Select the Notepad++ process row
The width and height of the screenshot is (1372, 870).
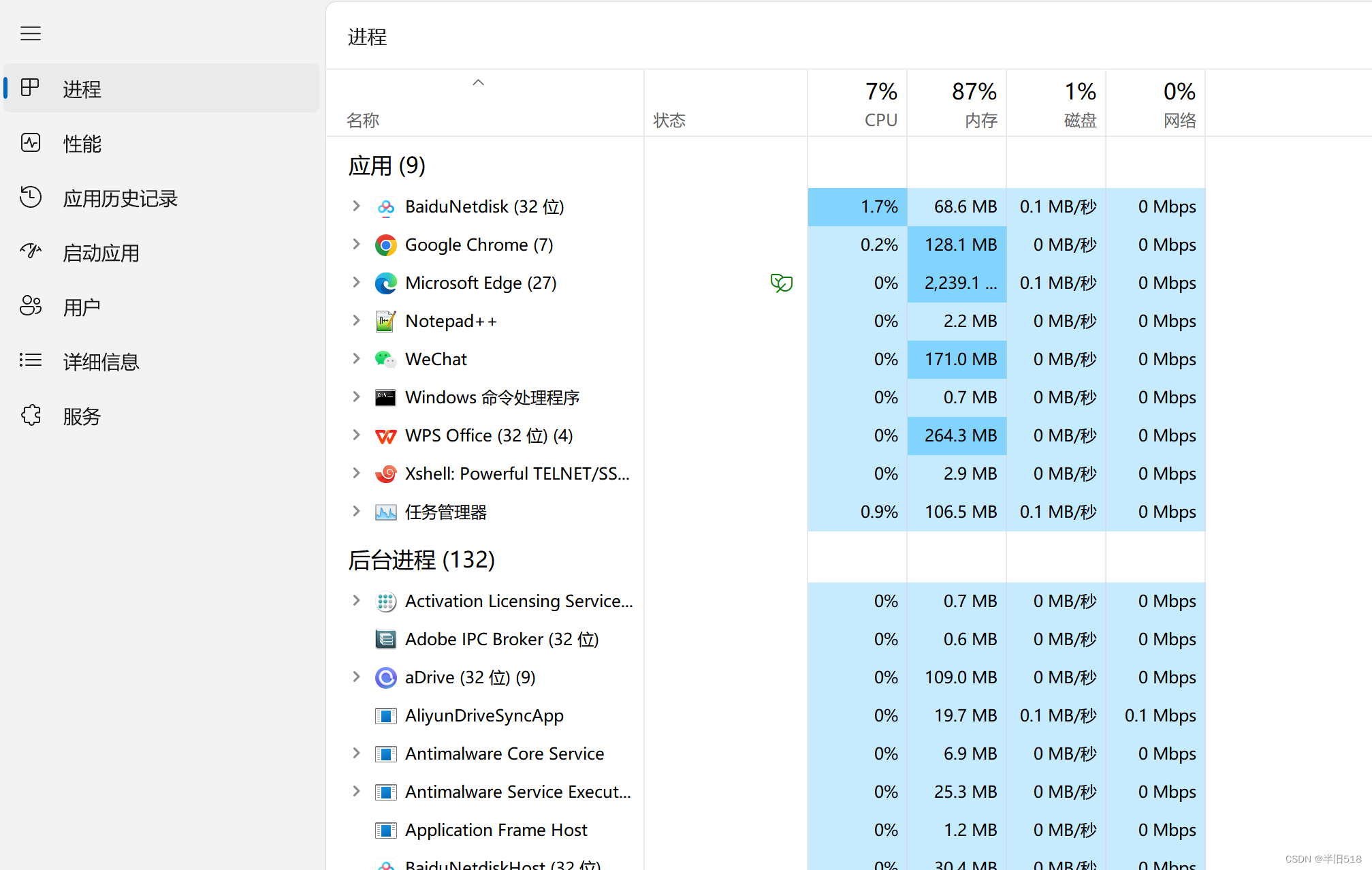(x=451, y=321)
